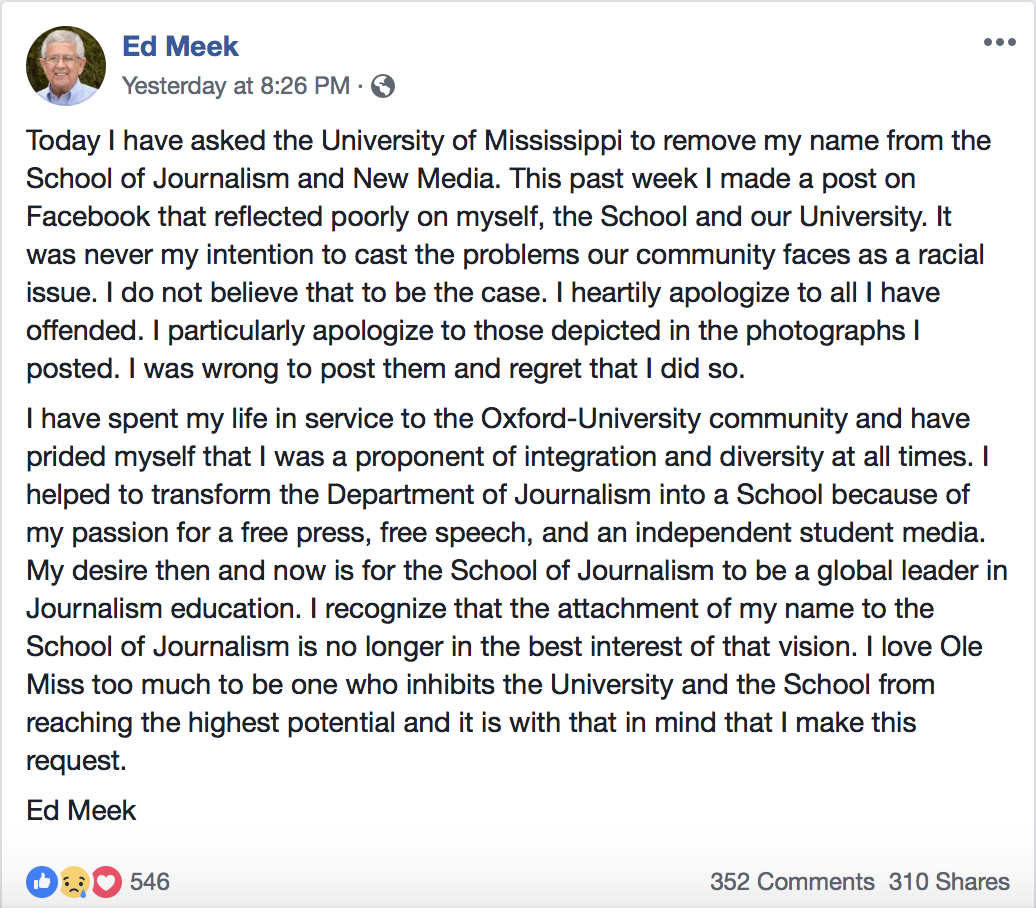Open the post options three-dot menu
Screen dimensions: 1036x908
pyautogui.click(x=999, y=42)
